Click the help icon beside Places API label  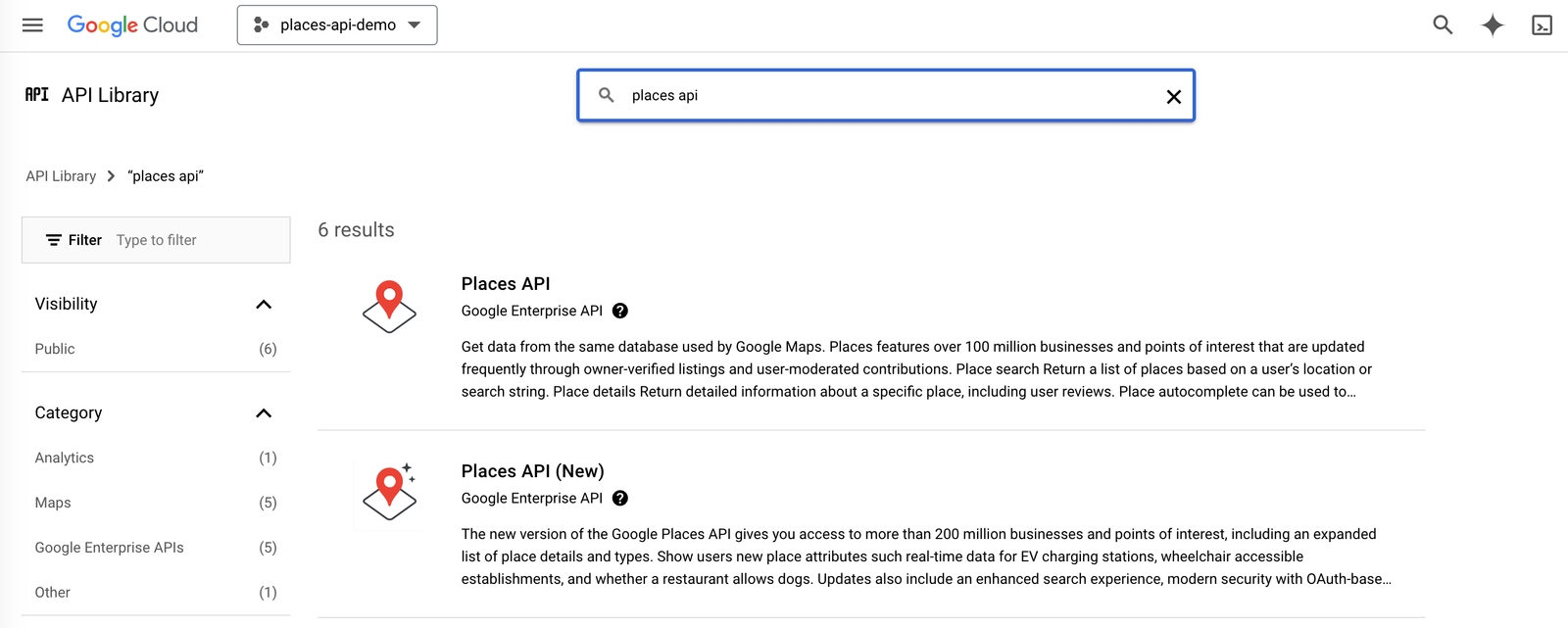coord(620,311)
